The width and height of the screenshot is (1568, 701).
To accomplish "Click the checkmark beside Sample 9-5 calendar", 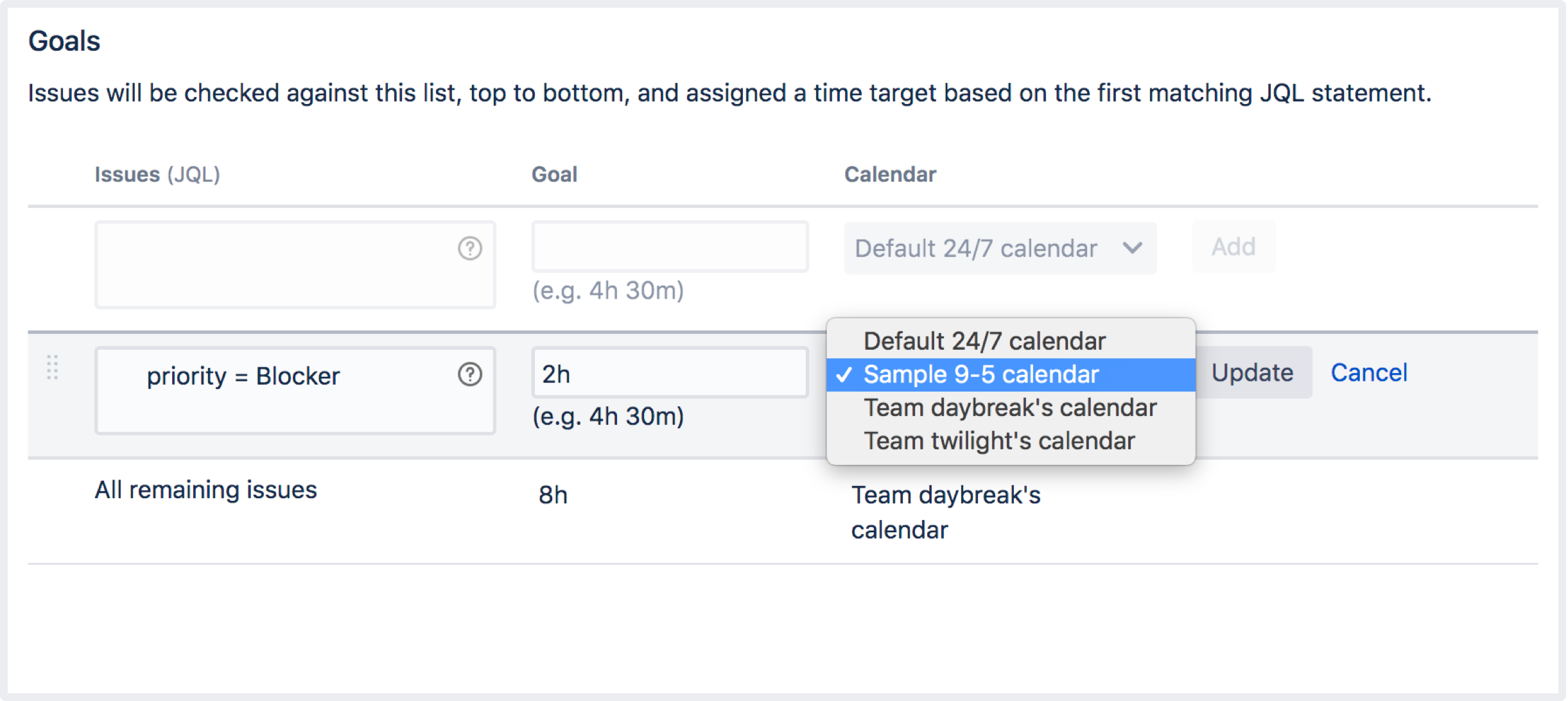I will [844, 374].
